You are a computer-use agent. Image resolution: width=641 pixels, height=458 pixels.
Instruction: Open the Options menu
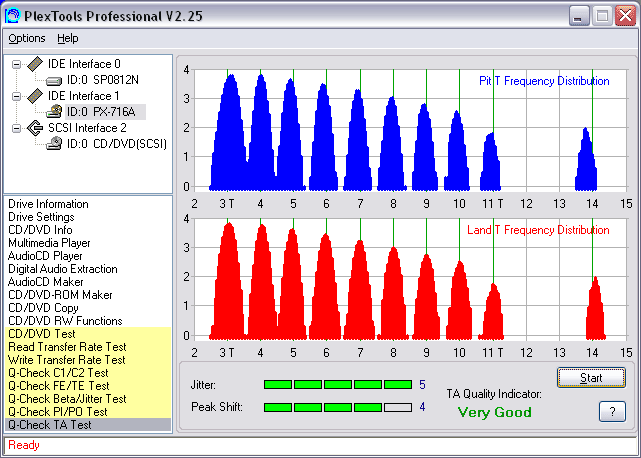[27, 38]
